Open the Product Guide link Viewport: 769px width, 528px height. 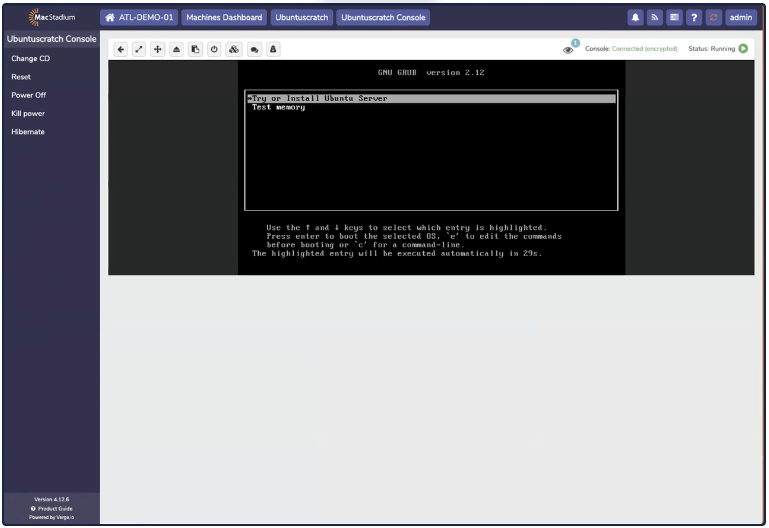click(x=52, y=508)
